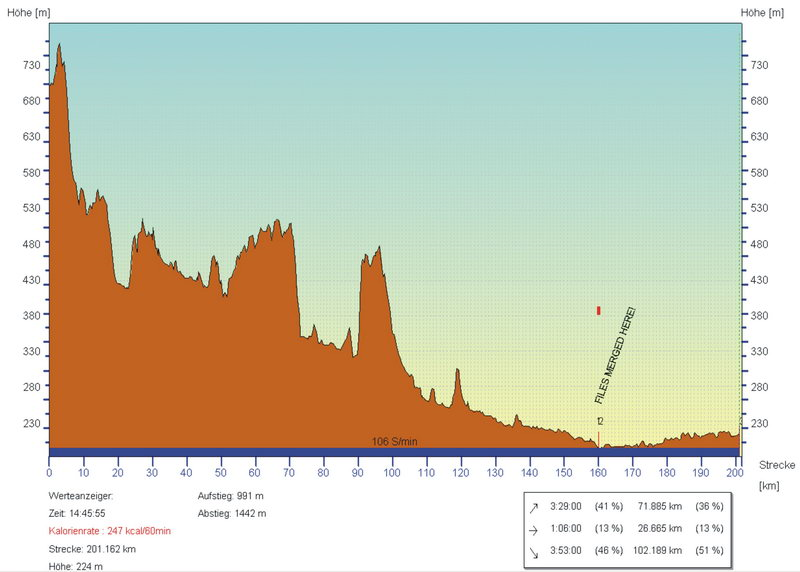
Task: Click the red marker above merge label
Action: coord(598,311)
